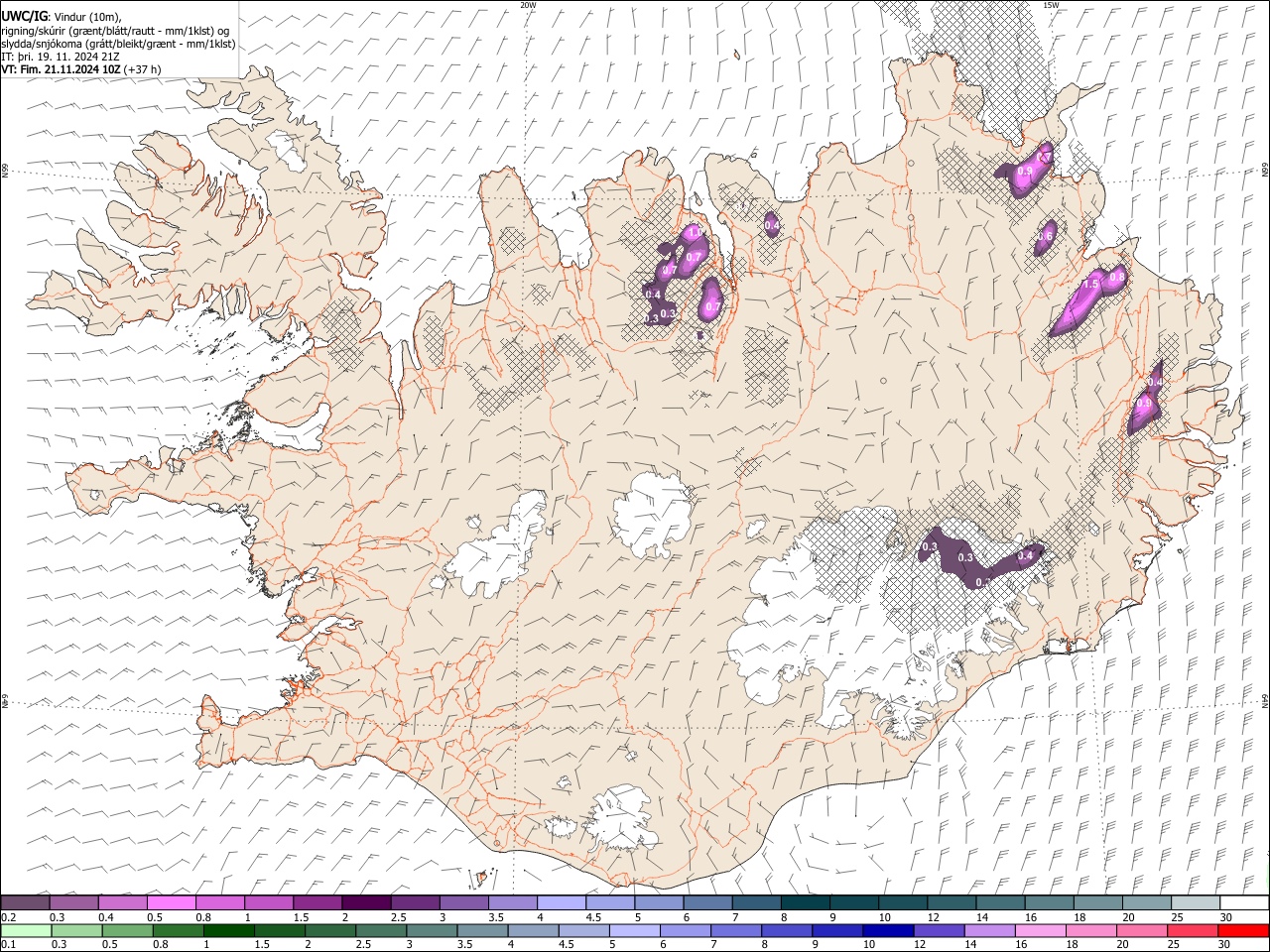Click the bright red swatch after 30 in the bottom row

[1244, 930]
